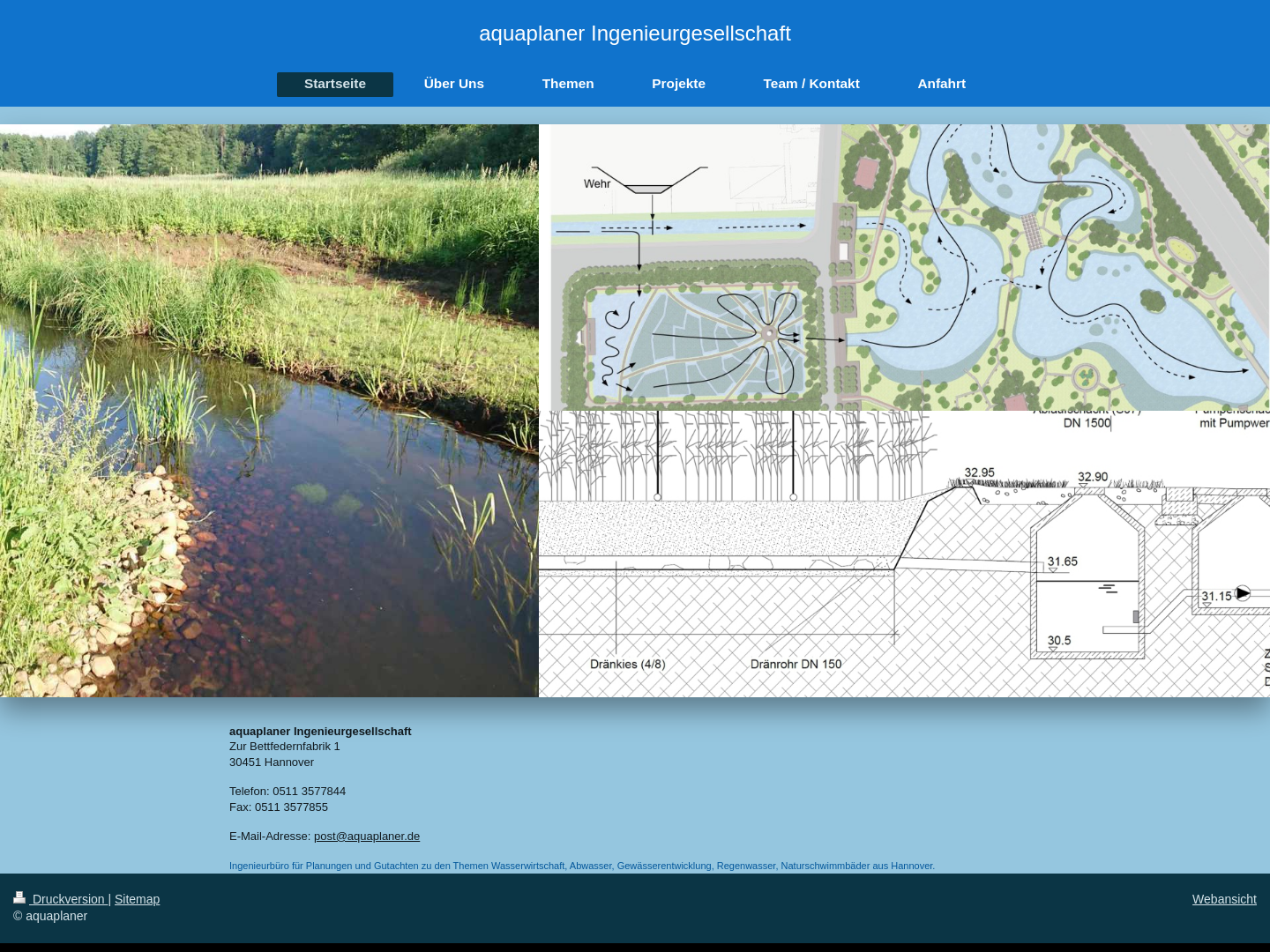Click the stream landscape photo
This screenshot has width=1270, height=952.
pyautogui.click(x=269, y=411)
